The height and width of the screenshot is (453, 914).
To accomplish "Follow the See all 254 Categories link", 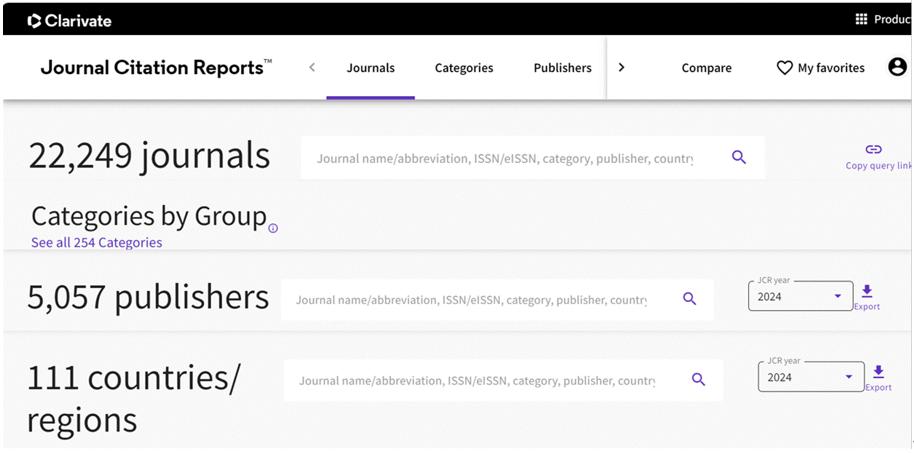I will pyautogui.click(x=96, y=243).
